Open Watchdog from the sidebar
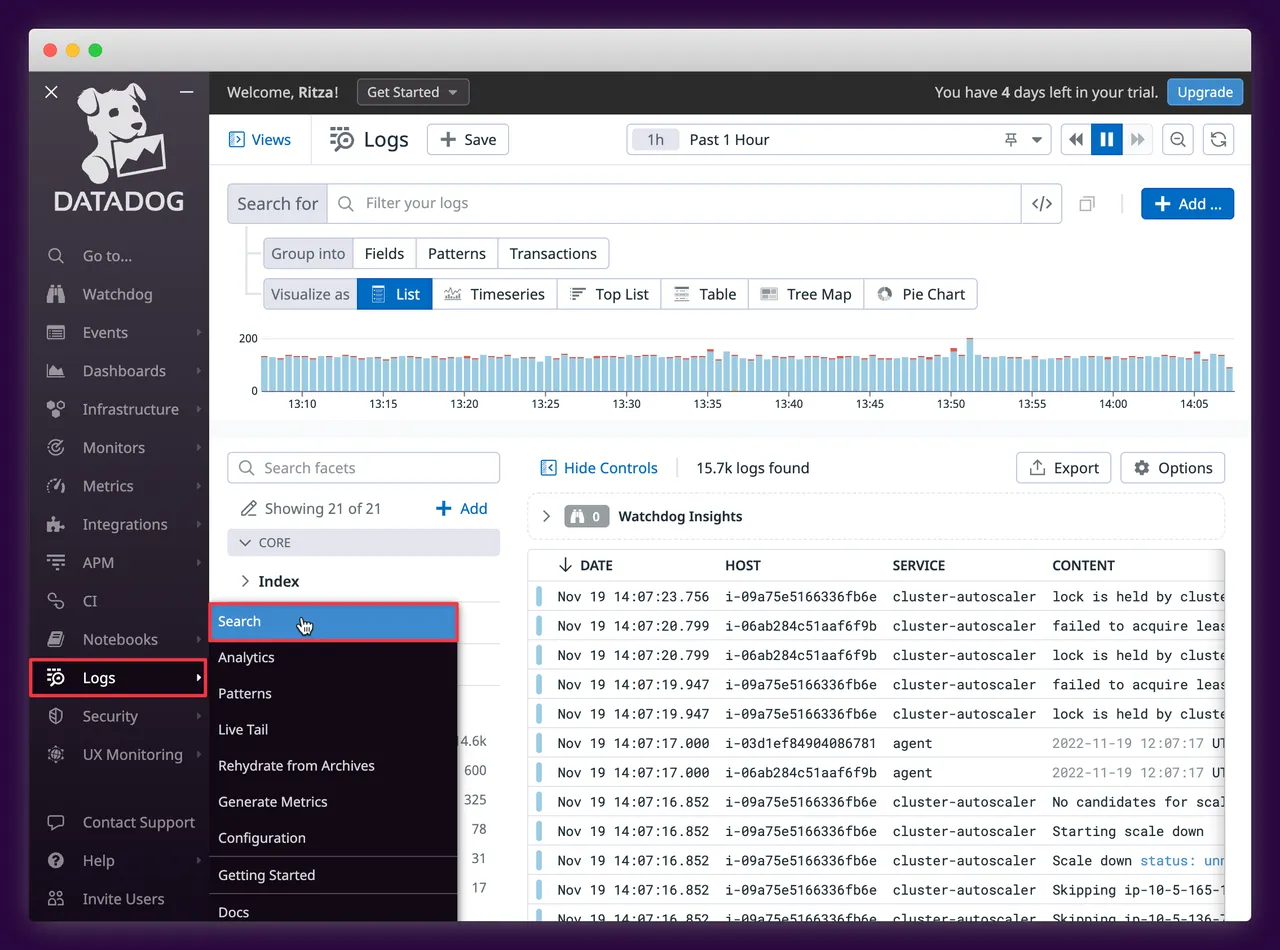 point(117,294)
